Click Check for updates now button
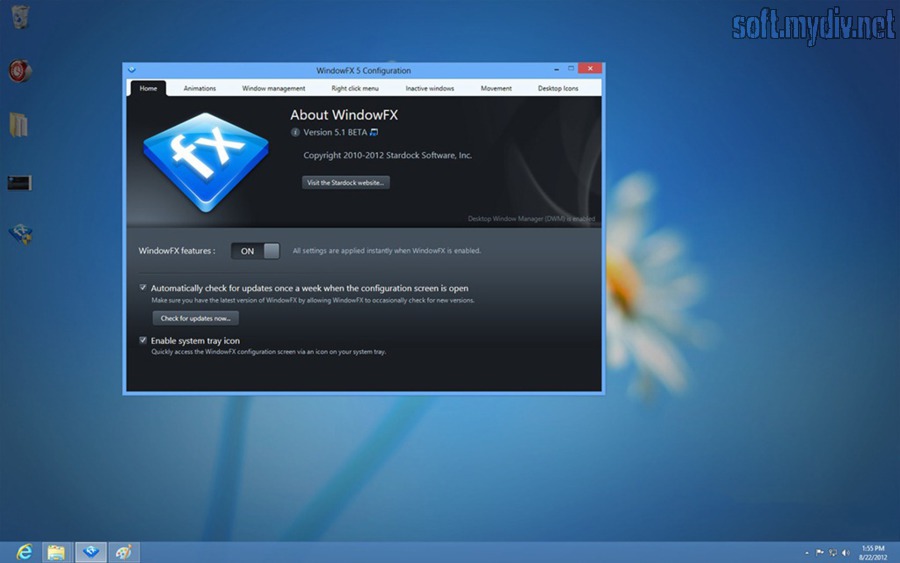The image size is (900, 563). 196,318
